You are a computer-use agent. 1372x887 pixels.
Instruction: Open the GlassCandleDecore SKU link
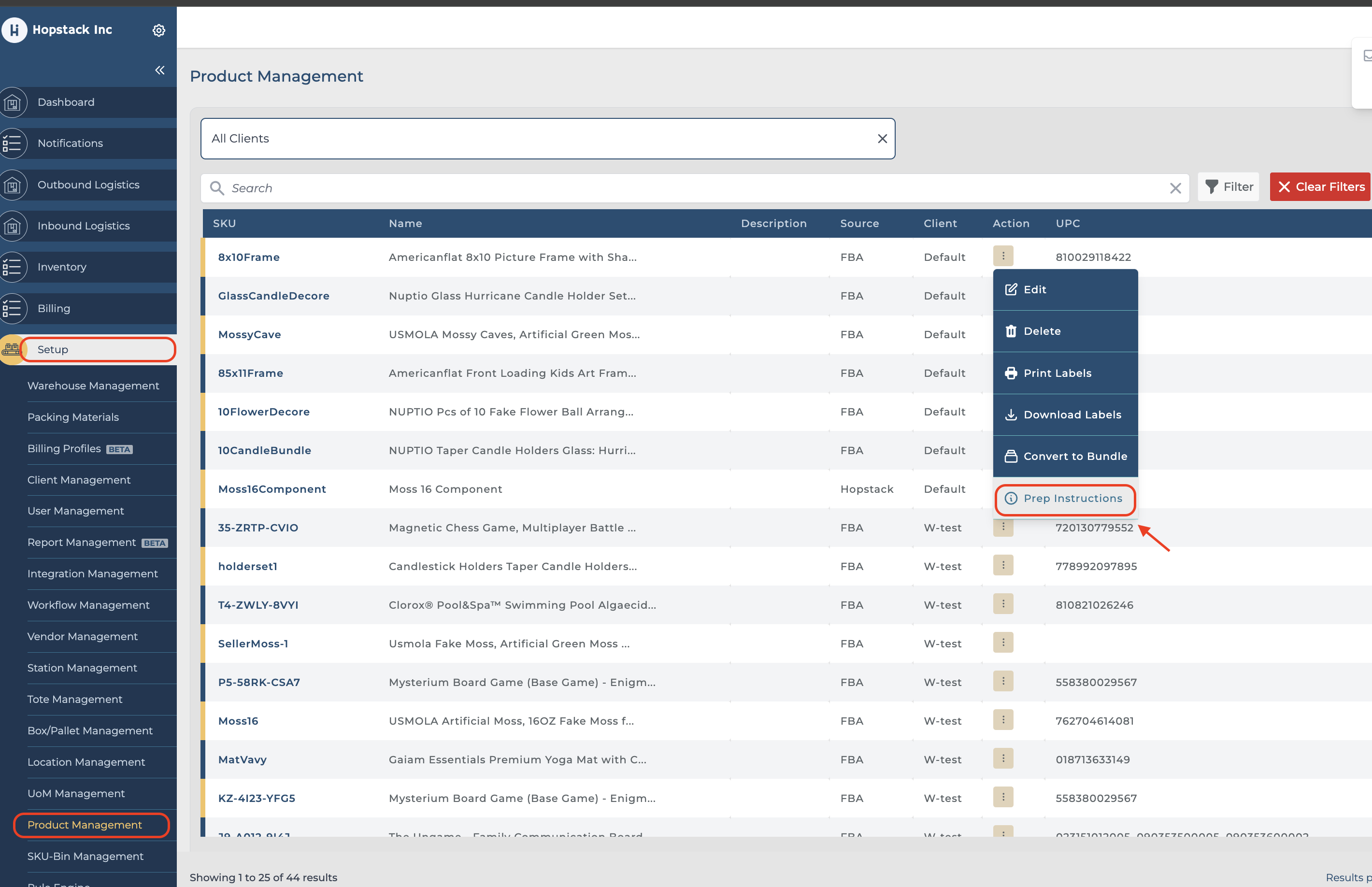coord(273,296)
